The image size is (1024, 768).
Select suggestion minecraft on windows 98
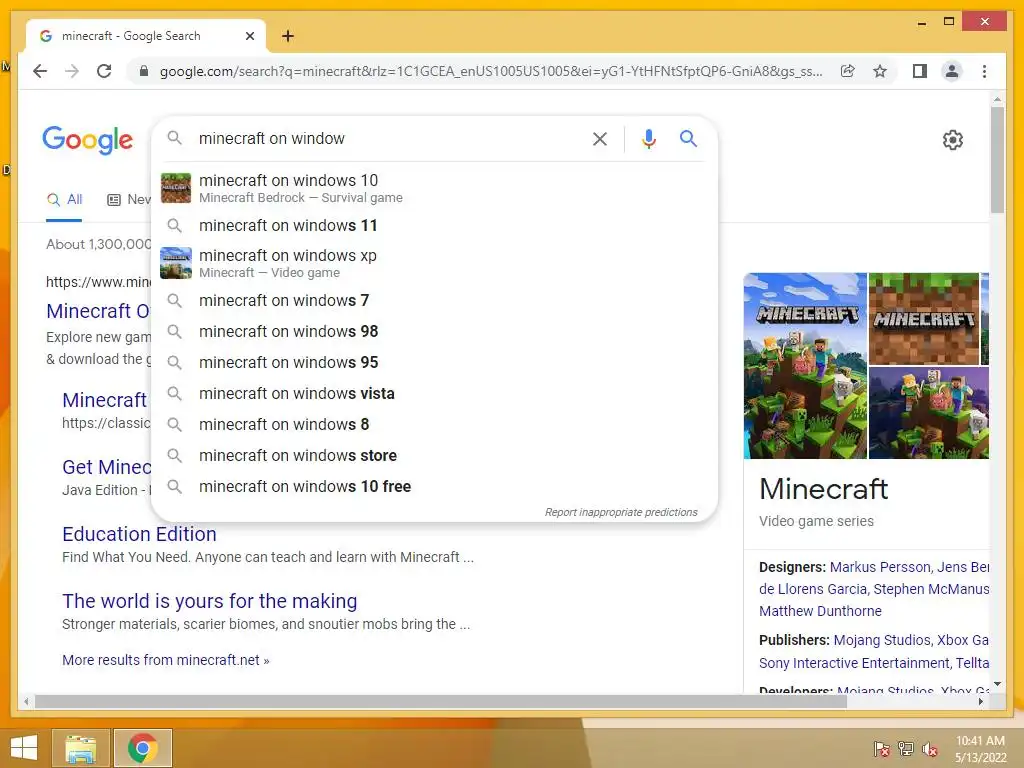click(x=434, y=331)
